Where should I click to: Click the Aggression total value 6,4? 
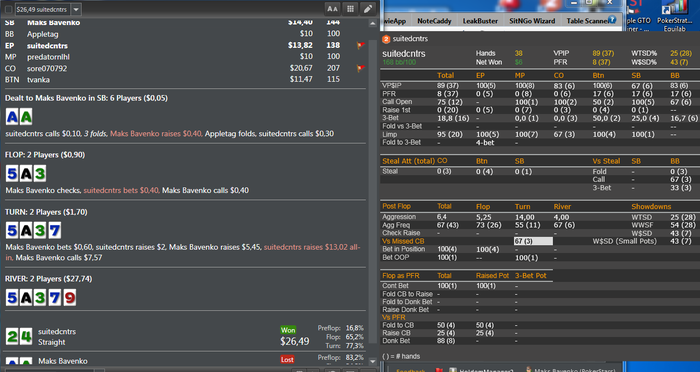click(442, 217)
